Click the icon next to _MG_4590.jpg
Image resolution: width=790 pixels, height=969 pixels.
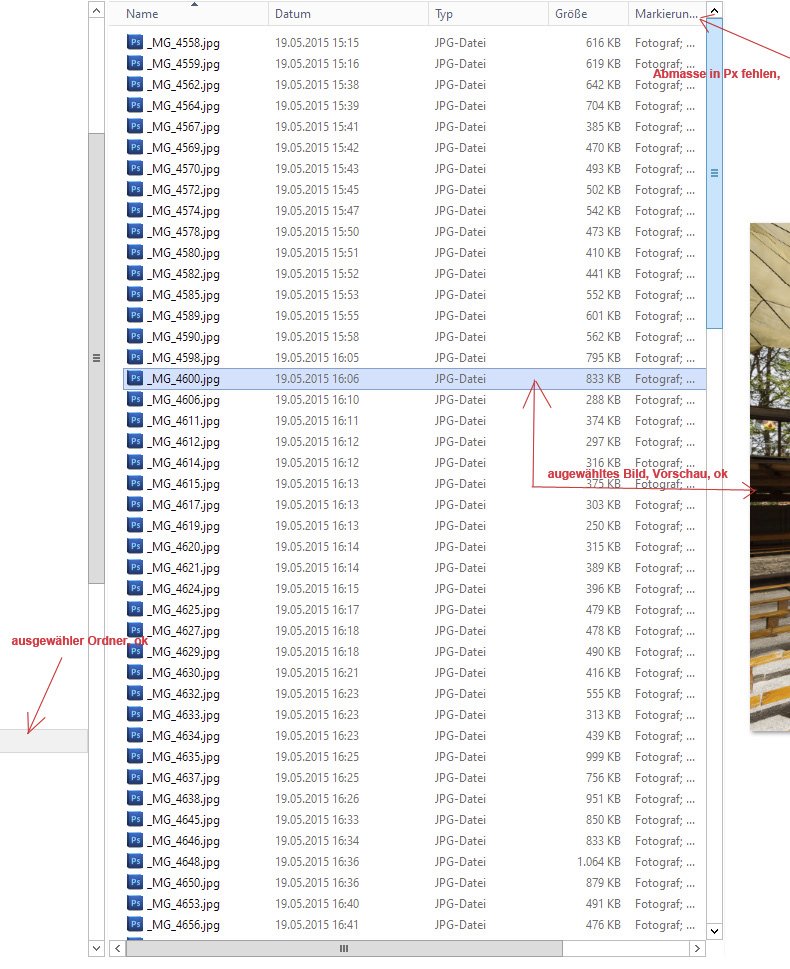[135, 336]
